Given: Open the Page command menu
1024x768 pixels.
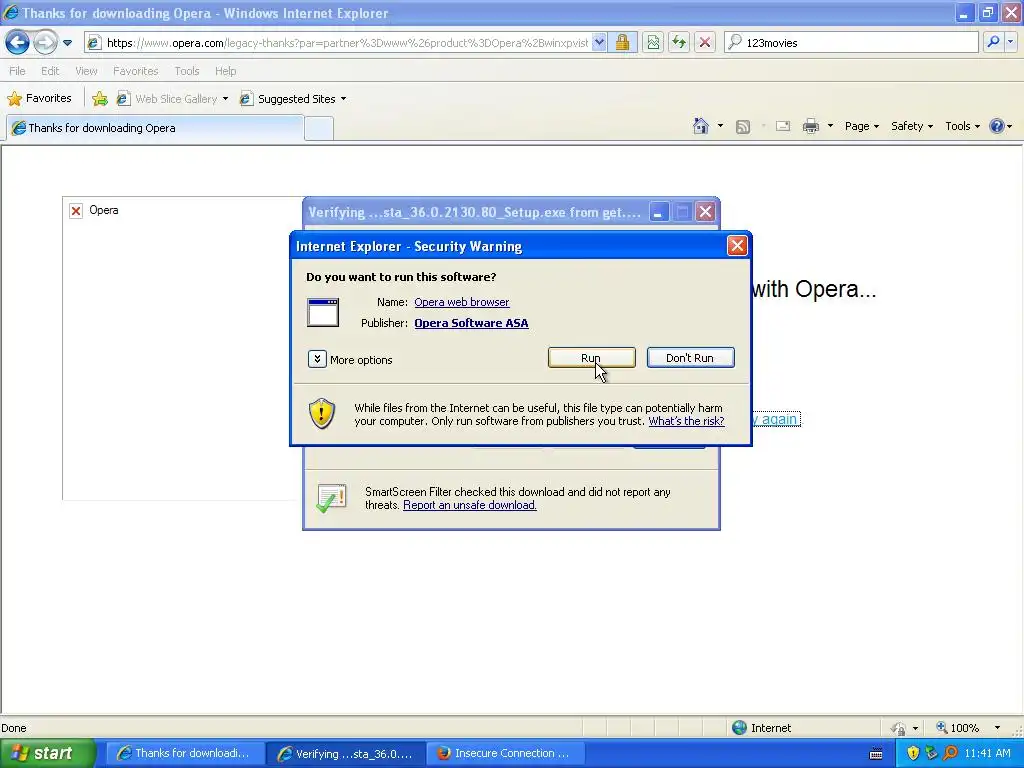Looking at the screenshot, I should pos(861,126).
